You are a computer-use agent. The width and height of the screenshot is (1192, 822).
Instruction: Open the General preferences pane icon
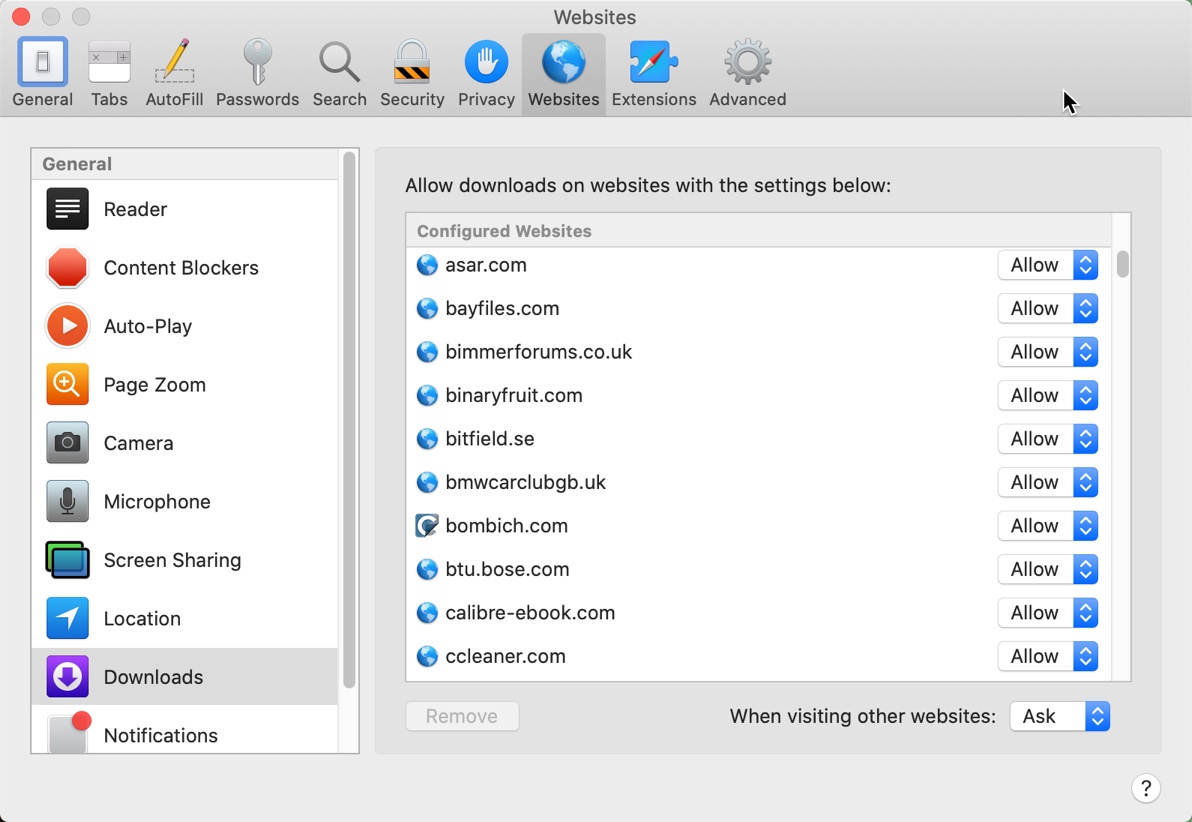[43, 62]
